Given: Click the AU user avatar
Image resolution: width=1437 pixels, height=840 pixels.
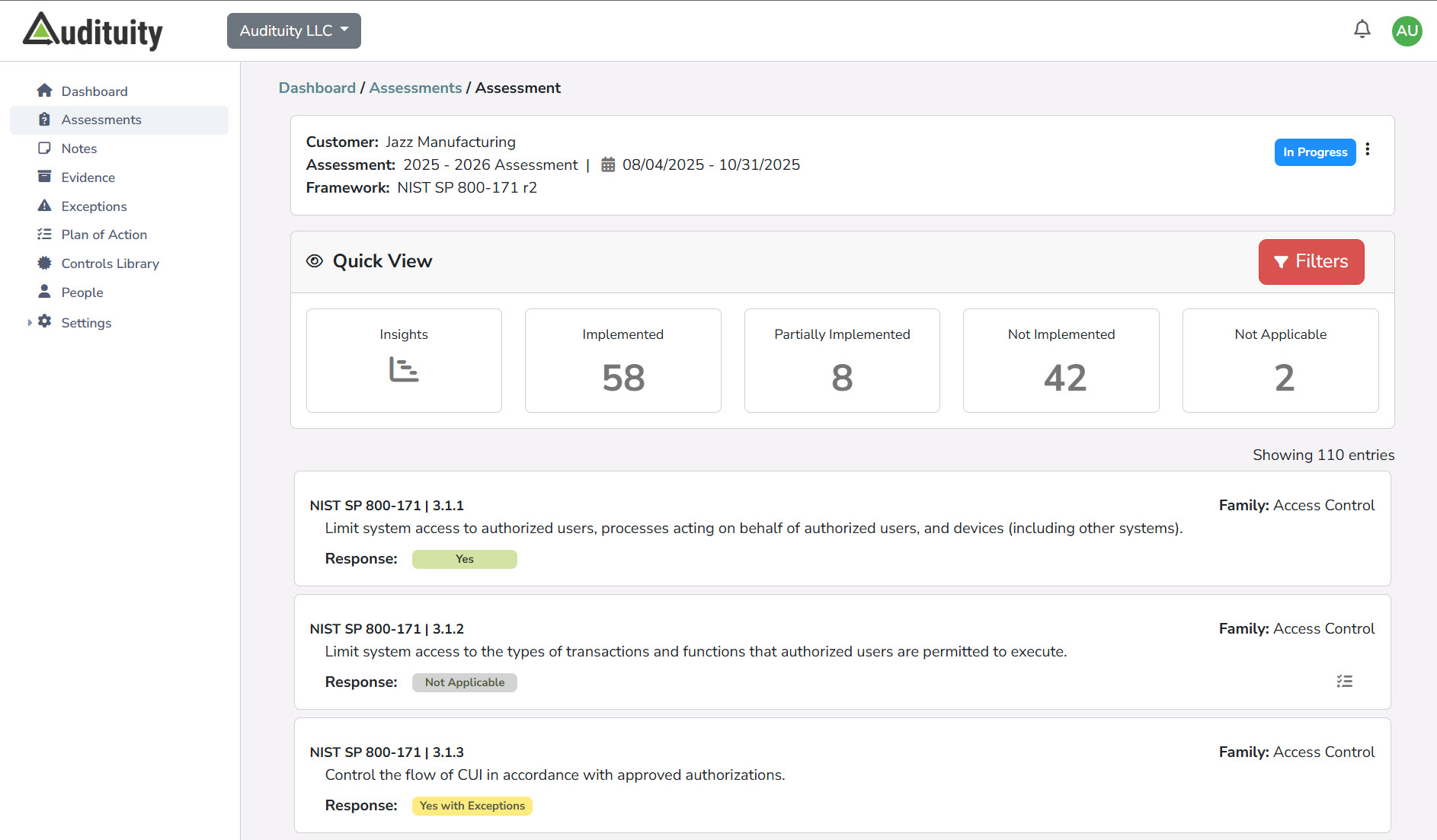Looking at the screenshot, I should [1407, 30].
